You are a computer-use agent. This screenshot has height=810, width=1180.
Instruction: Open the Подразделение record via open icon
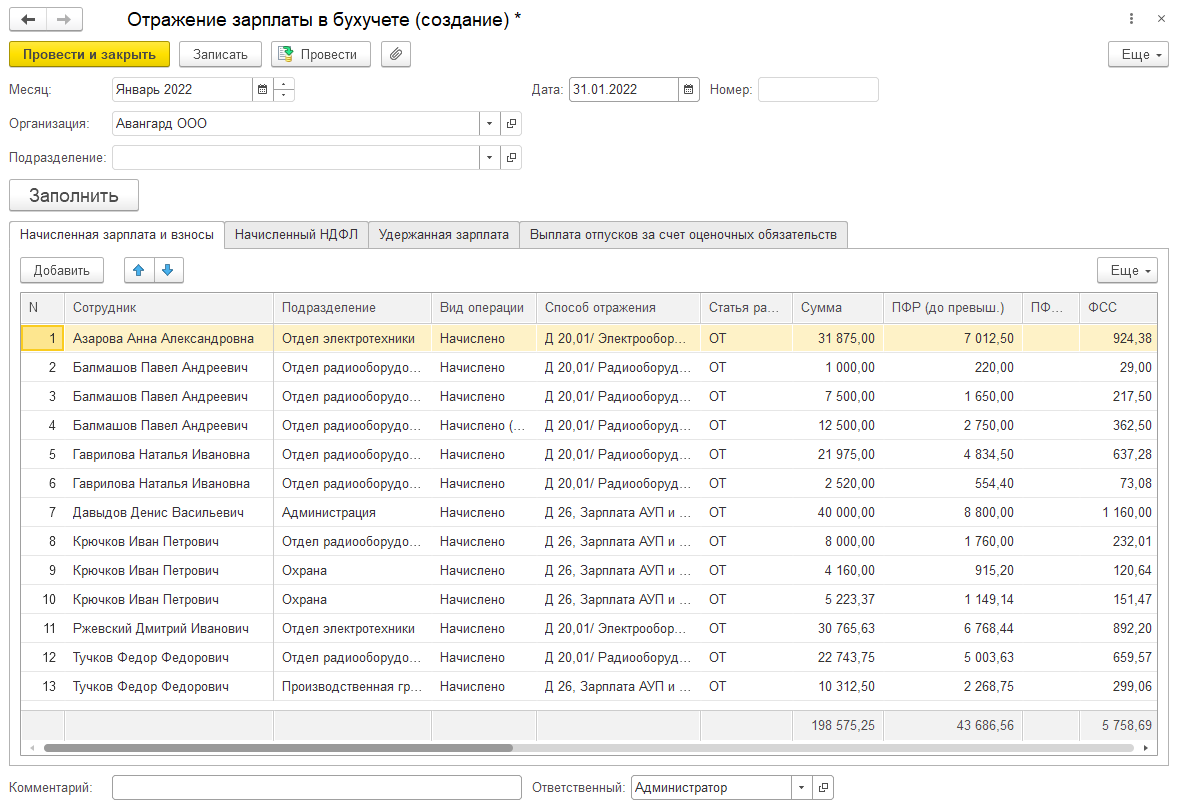click(511, 158)
